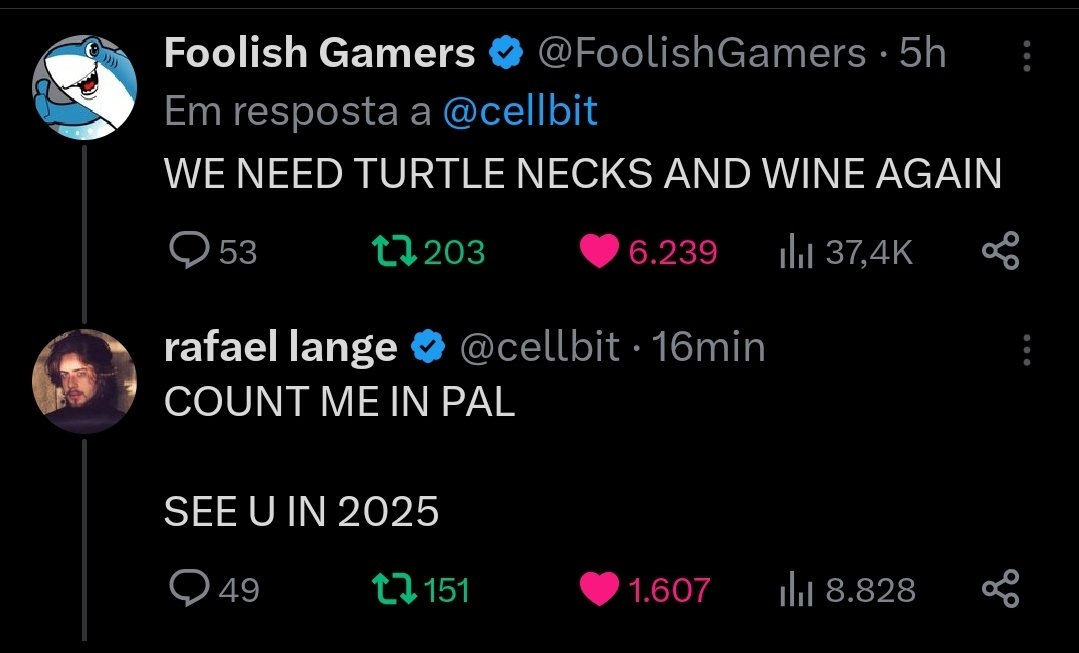Reply to rafael lange's tweet with 49 comments
Screen dimensions: 1079x653
[x=214, y=589]
